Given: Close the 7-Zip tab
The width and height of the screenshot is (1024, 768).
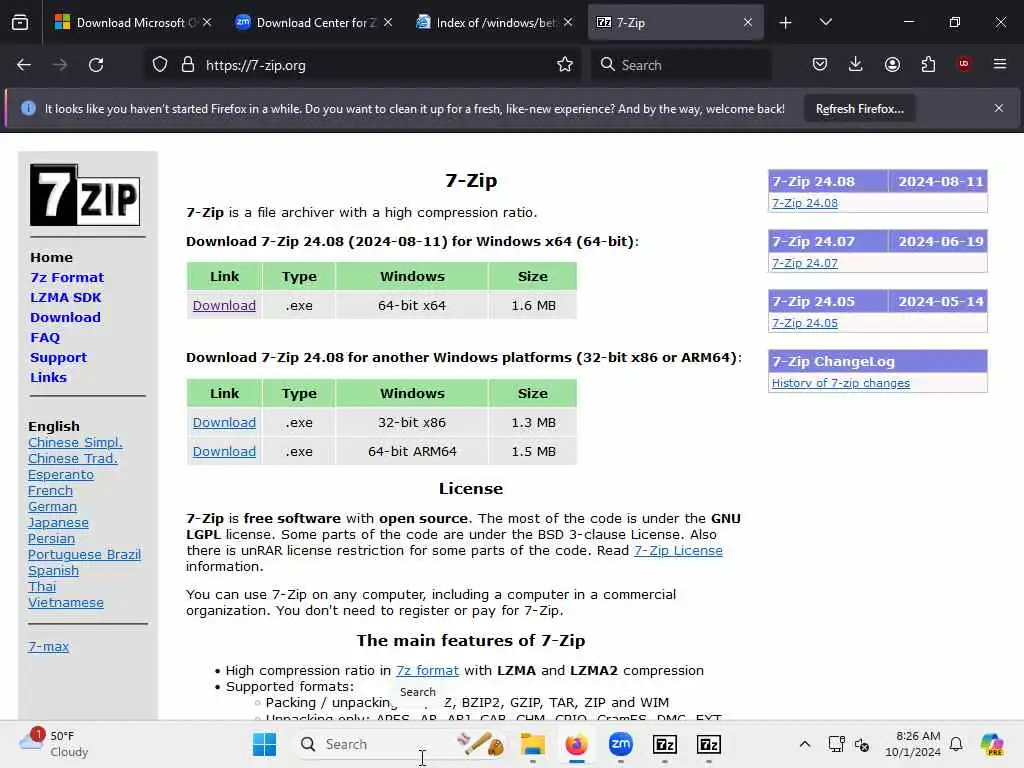Looking at the screenshot, I should (x=748, y=22).
